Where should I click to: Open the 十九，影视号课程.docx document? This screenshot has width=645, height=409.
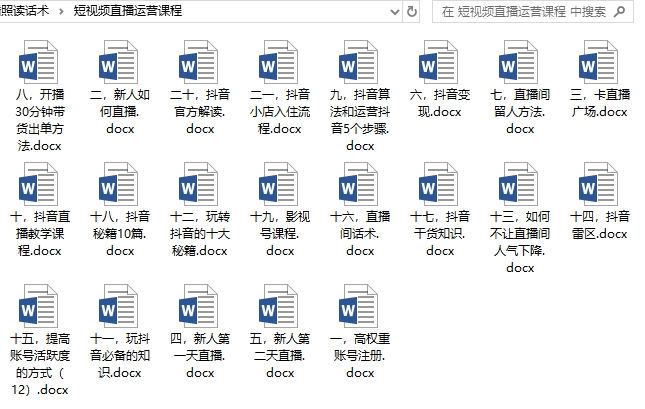[x=279, y=187]
